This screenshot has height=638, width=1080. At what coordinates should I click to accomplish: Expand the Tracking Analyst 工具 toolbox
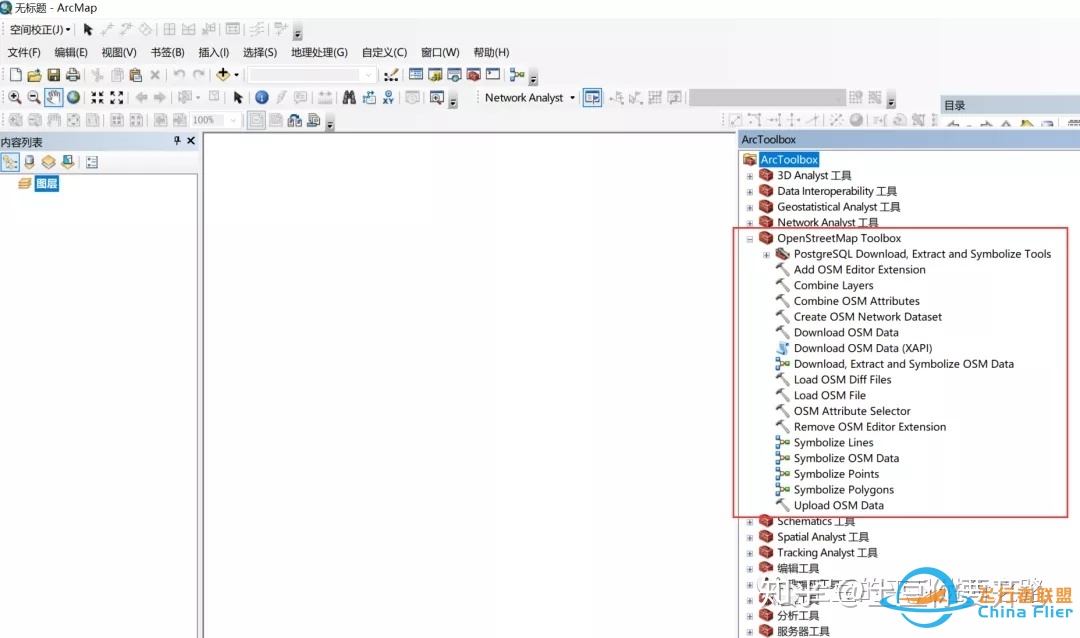pos(750,554)
